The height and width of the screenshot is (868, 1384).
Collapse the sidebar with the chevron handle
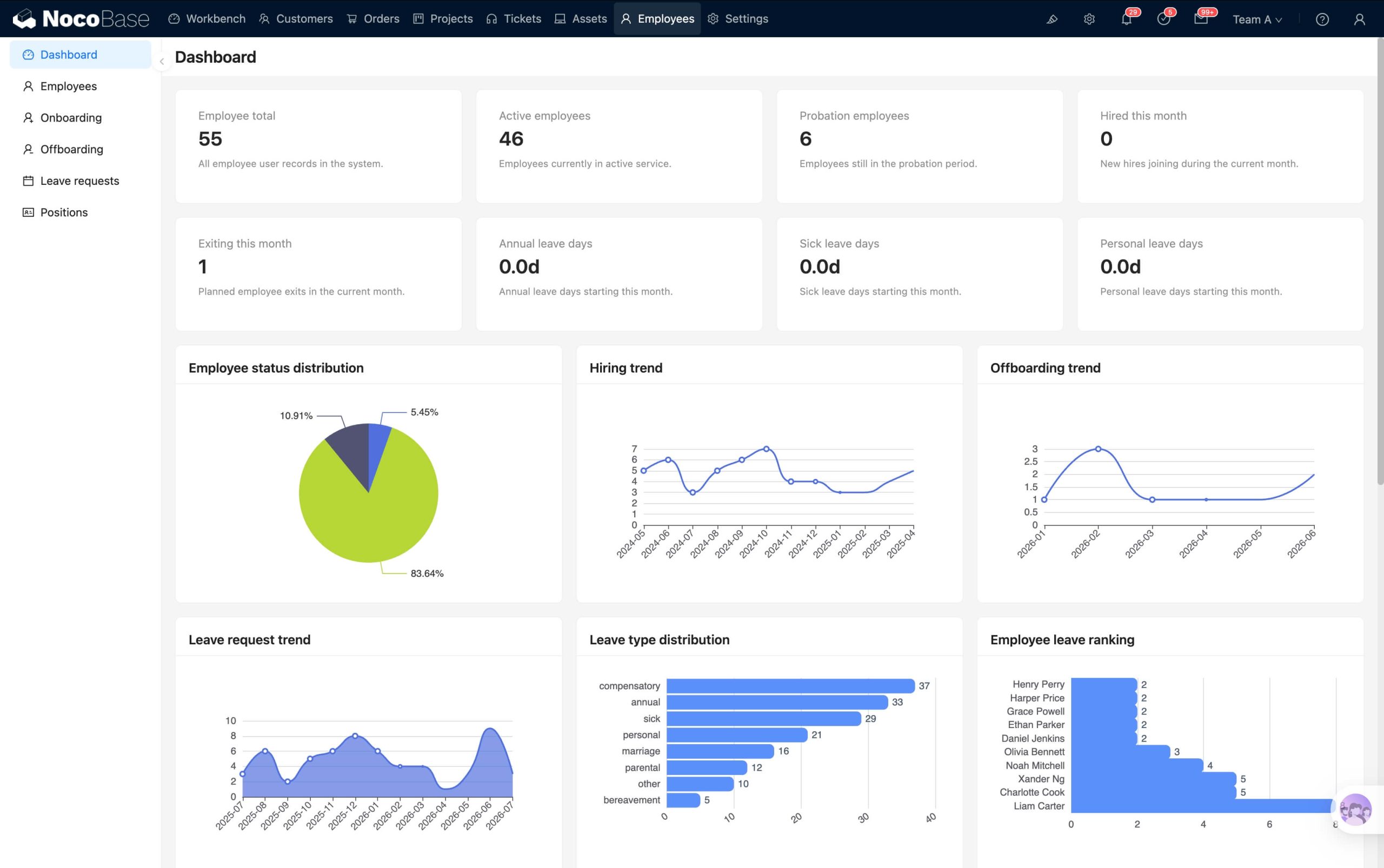coord(162,62)
